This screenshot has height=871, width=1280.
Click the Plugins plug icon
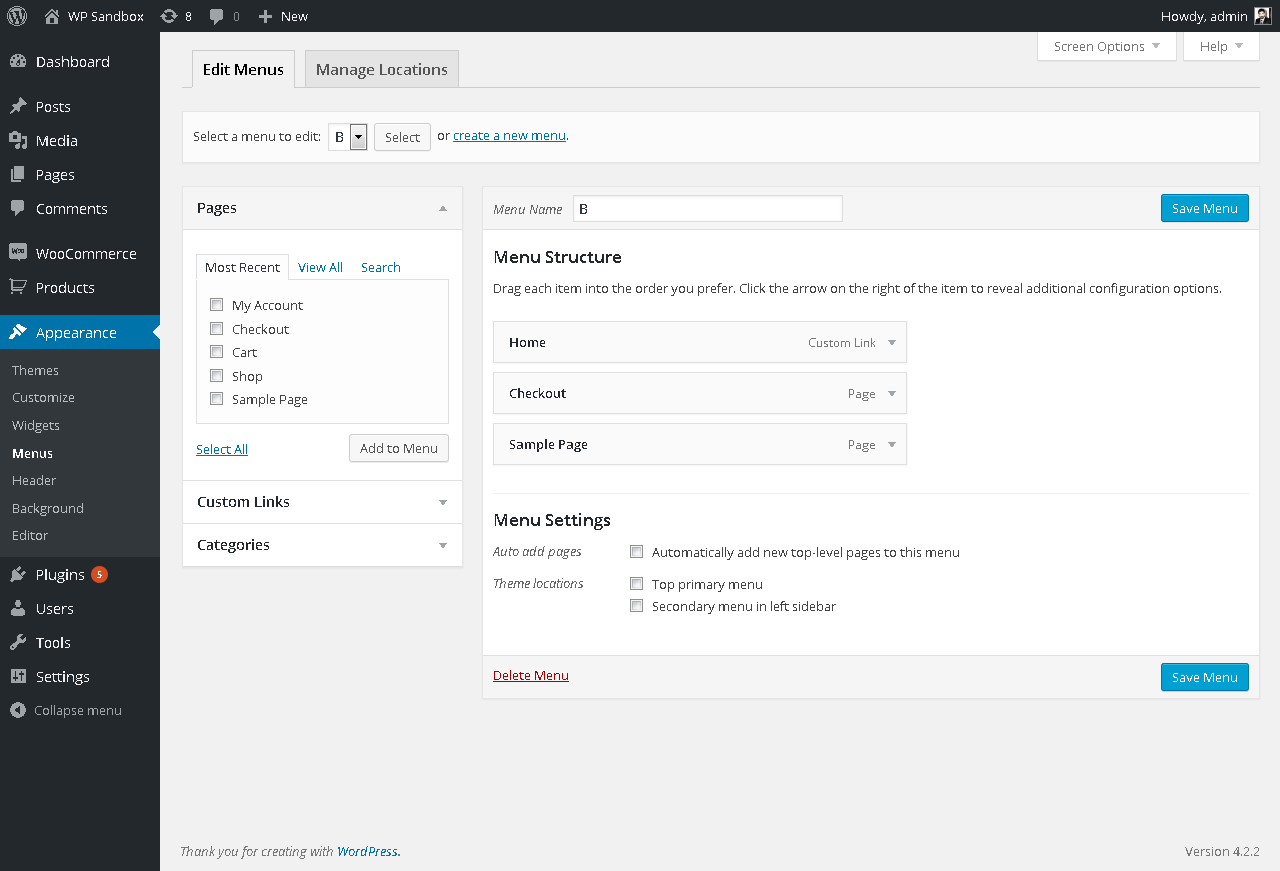(x=18, y=574)
